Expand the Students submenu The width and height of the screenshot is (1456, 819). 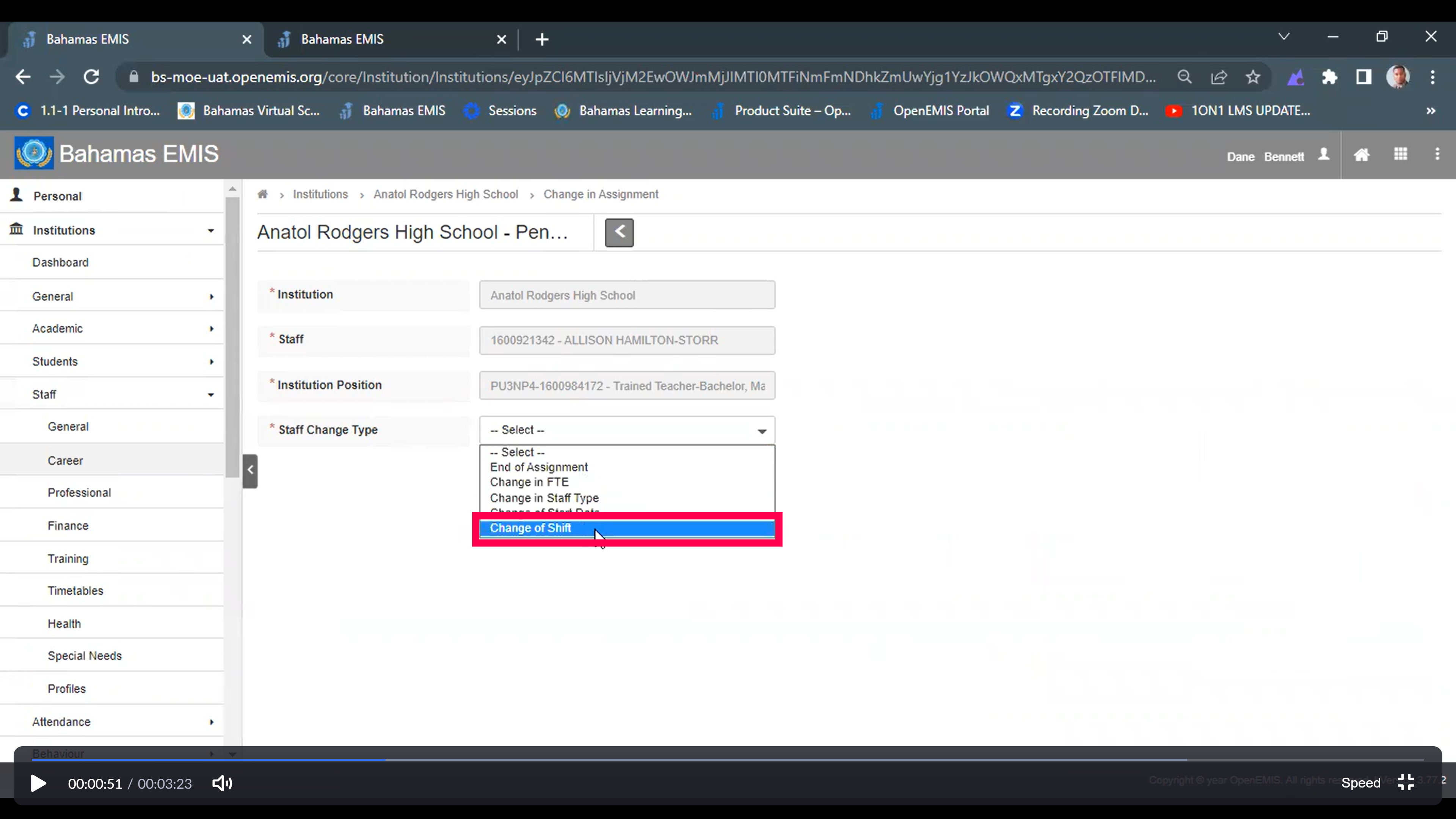coord(112,361)
